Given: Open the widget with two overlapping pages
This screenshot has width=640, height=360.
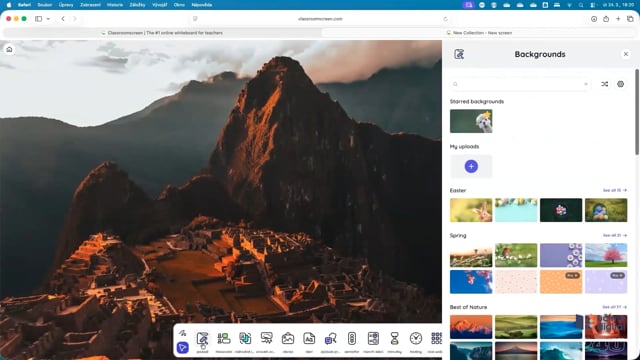Looking at the screenshot, I should click(x=245, y=339).
